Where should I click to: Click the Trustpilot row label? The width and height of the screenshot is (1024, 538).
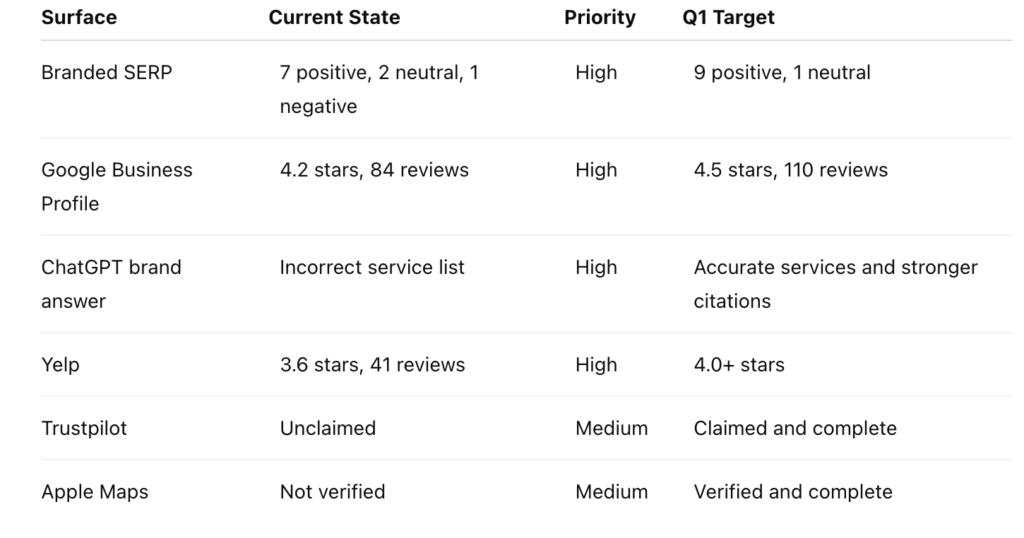tap(84, 428)
